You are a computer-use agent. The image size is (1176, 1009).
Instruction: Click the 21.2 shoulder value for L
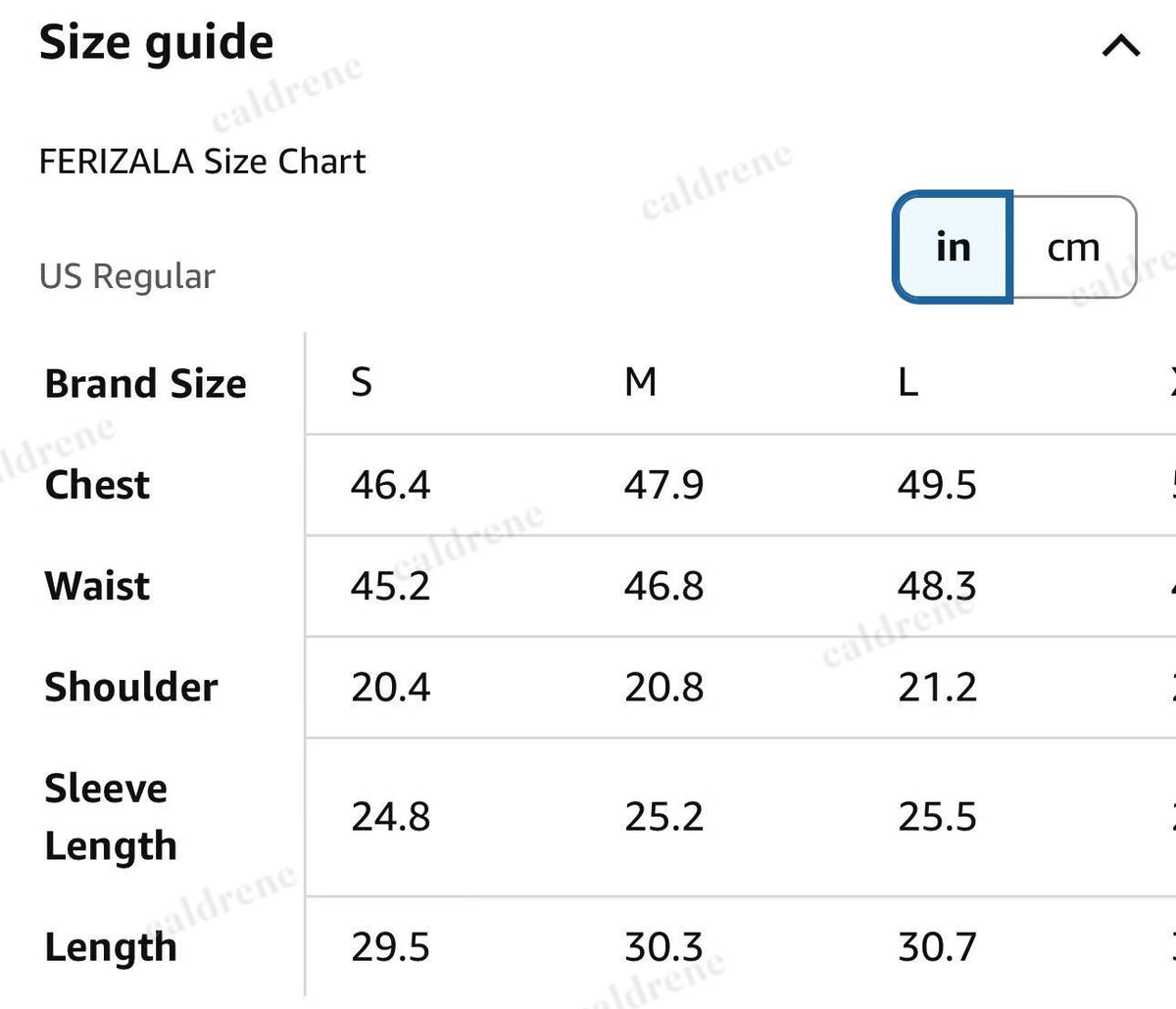pos(937,688)
